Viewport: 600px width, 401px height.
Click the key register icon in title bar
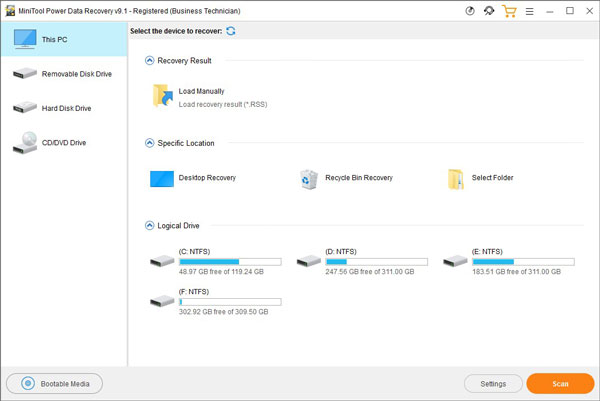click(489, 12)
